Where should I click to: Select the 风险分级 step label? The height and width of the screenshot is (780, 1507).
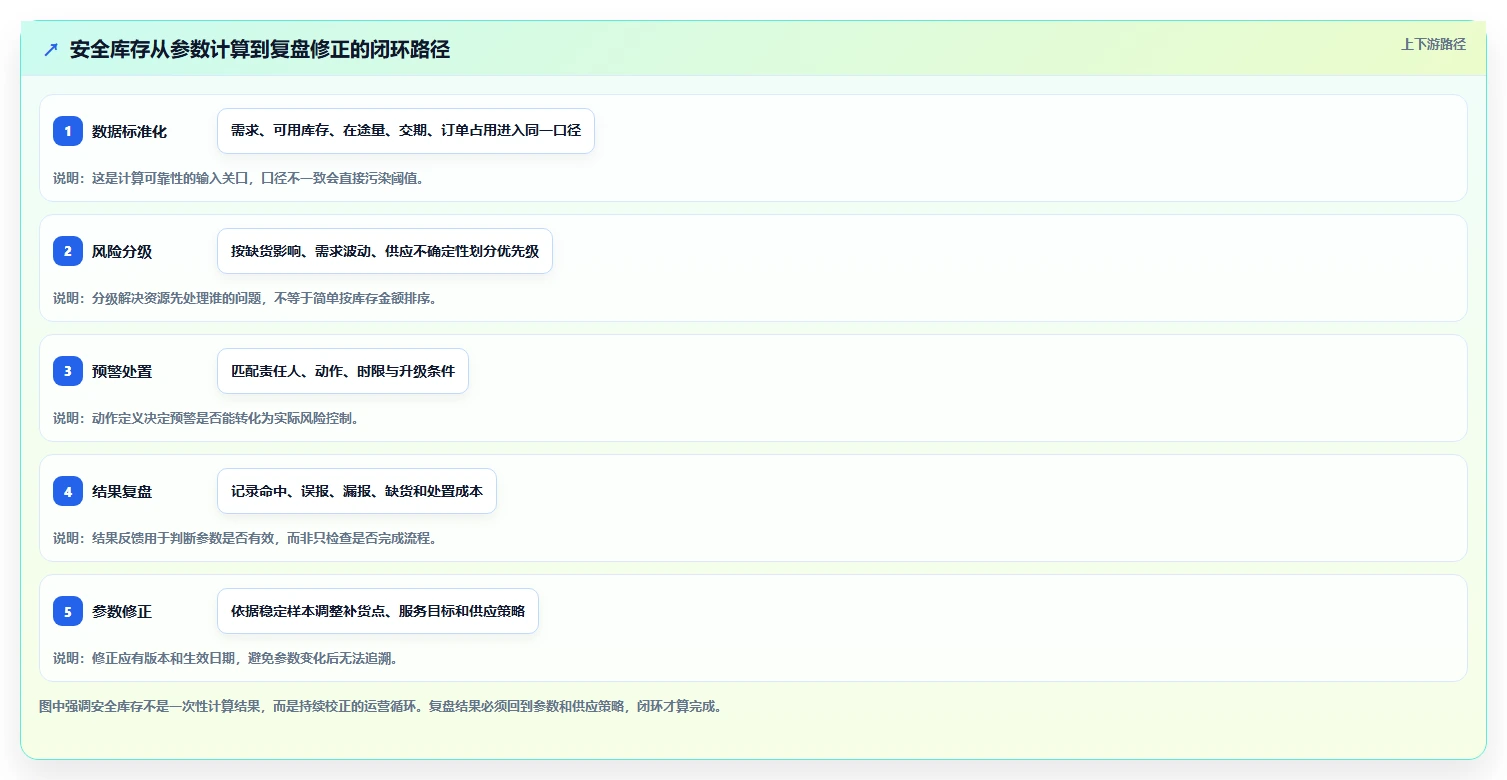point(122,251)
